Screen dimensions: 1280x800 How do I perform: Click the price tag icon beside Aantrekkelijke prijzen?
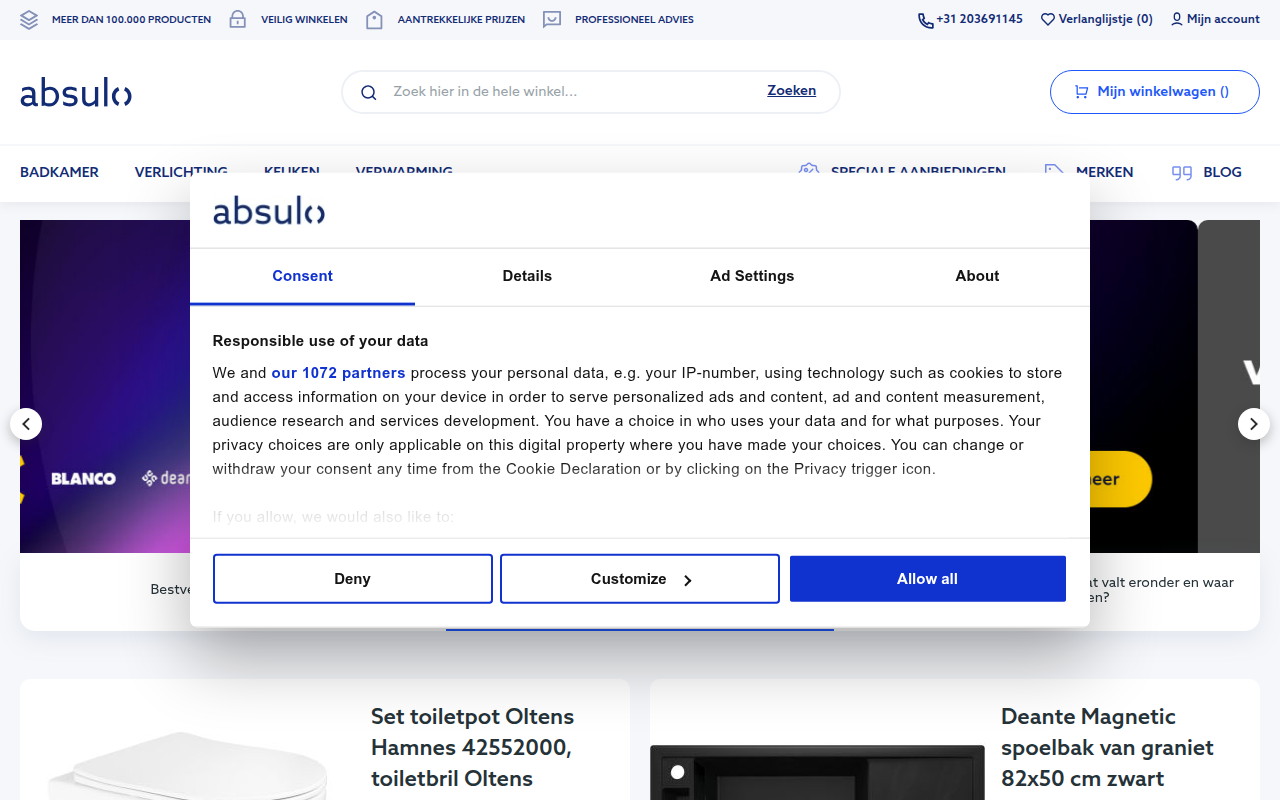[x=374, y=19]
